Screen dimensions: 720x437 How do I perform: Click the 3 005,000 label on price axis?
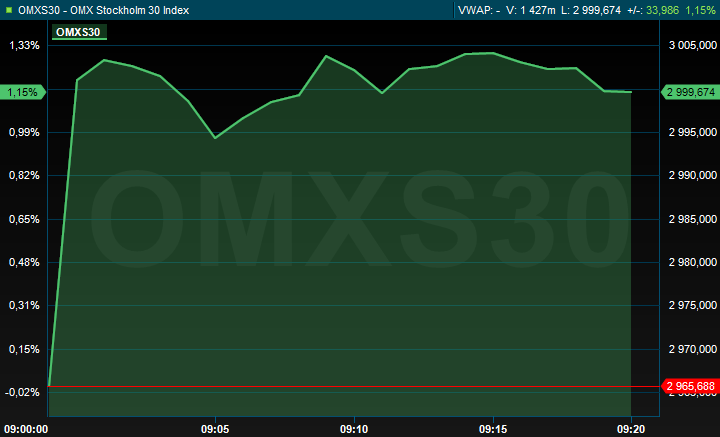point(691,45)
